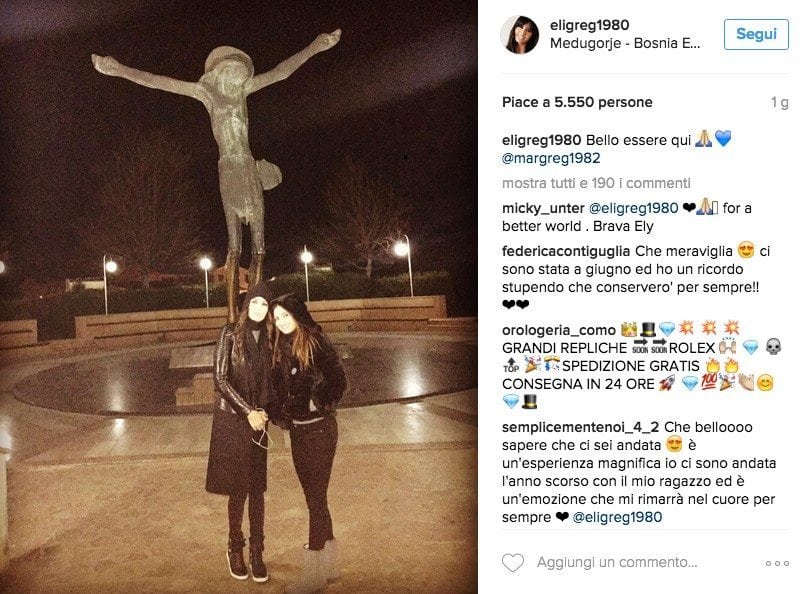Open the @margreg1982 mention in the caption
Image resolution: width=808 pixels, height=594 pixels.
click(551, 158)
